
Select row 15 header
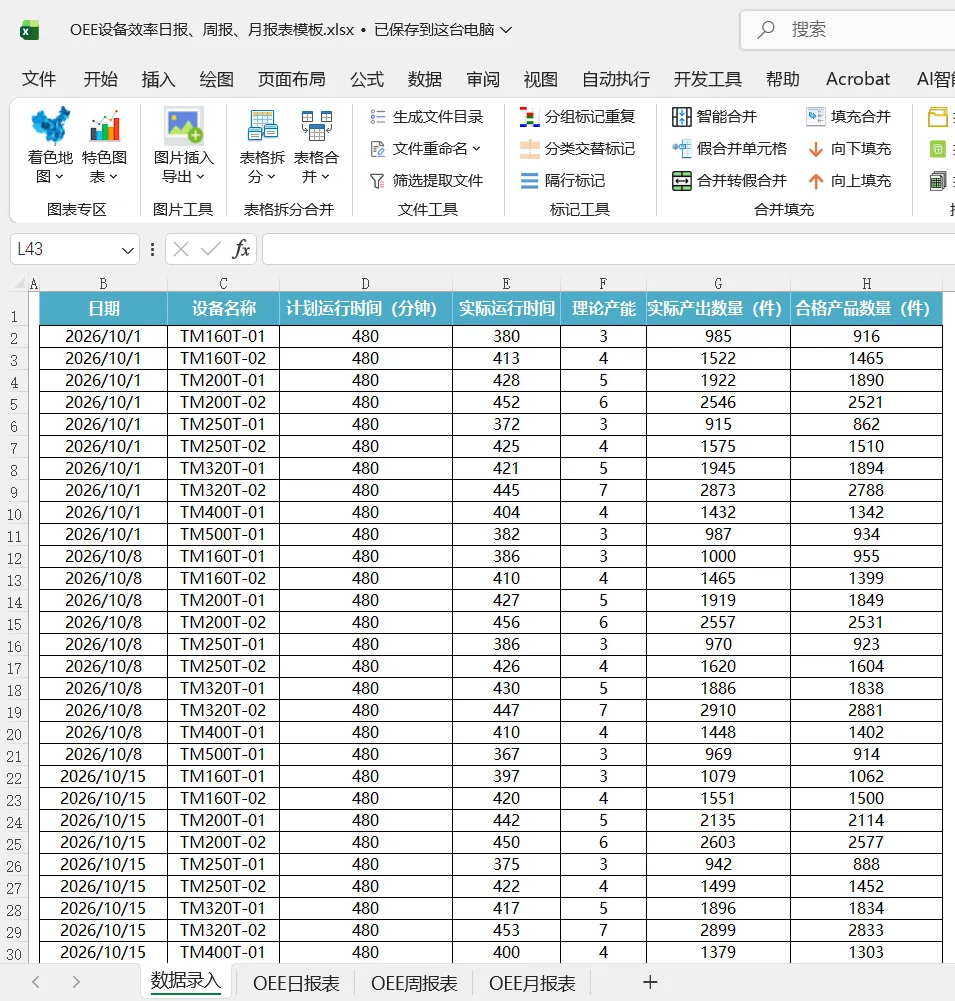click(14, 624)
